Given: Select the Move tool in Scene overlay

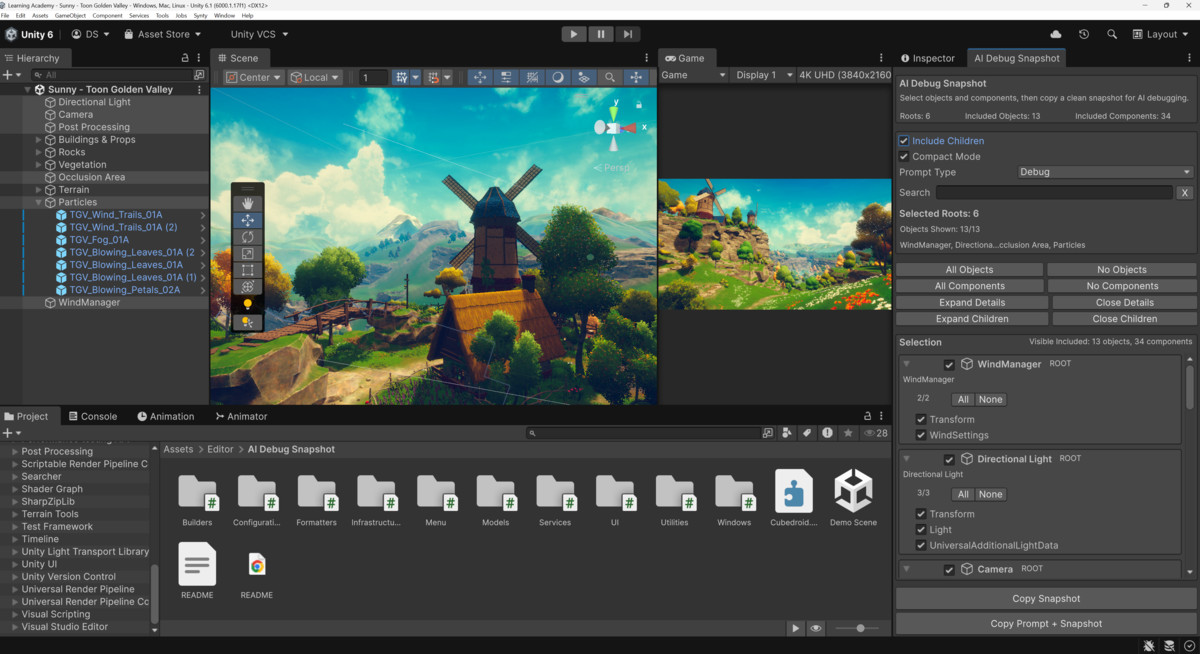Looking at the screenshot, I should pos(248,220).
